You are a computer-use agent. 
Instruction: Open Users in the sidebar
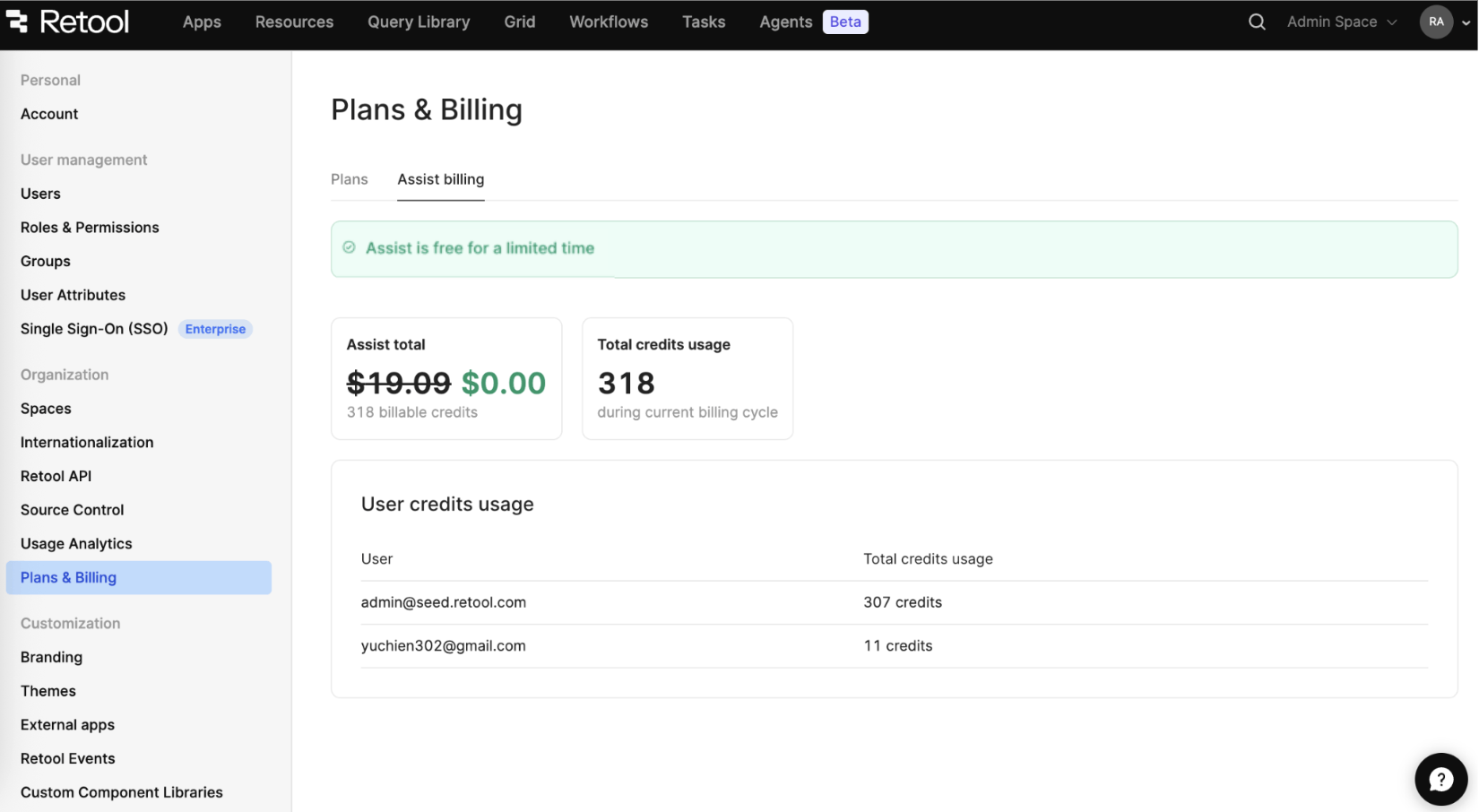pos(40,194)
